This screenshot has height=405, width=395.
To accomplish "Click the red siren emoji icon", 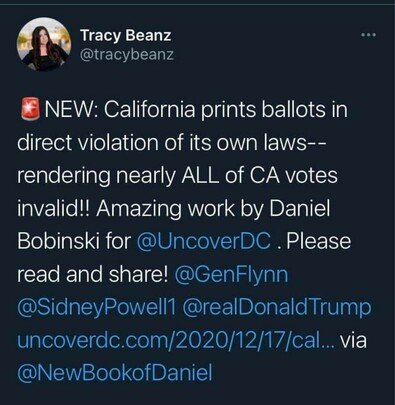I will (30, 109).
